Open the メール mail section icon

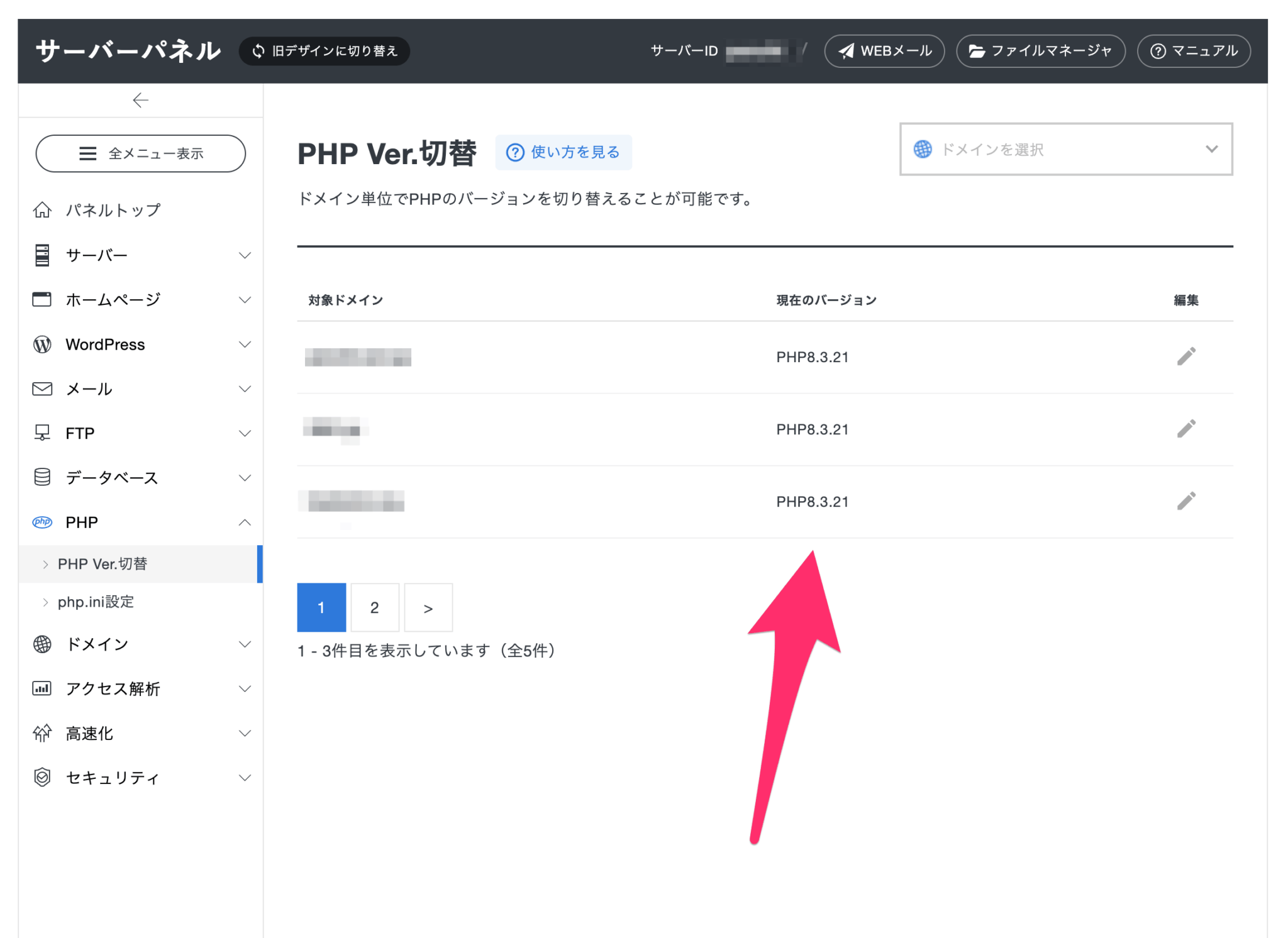(x=42, y=389)
